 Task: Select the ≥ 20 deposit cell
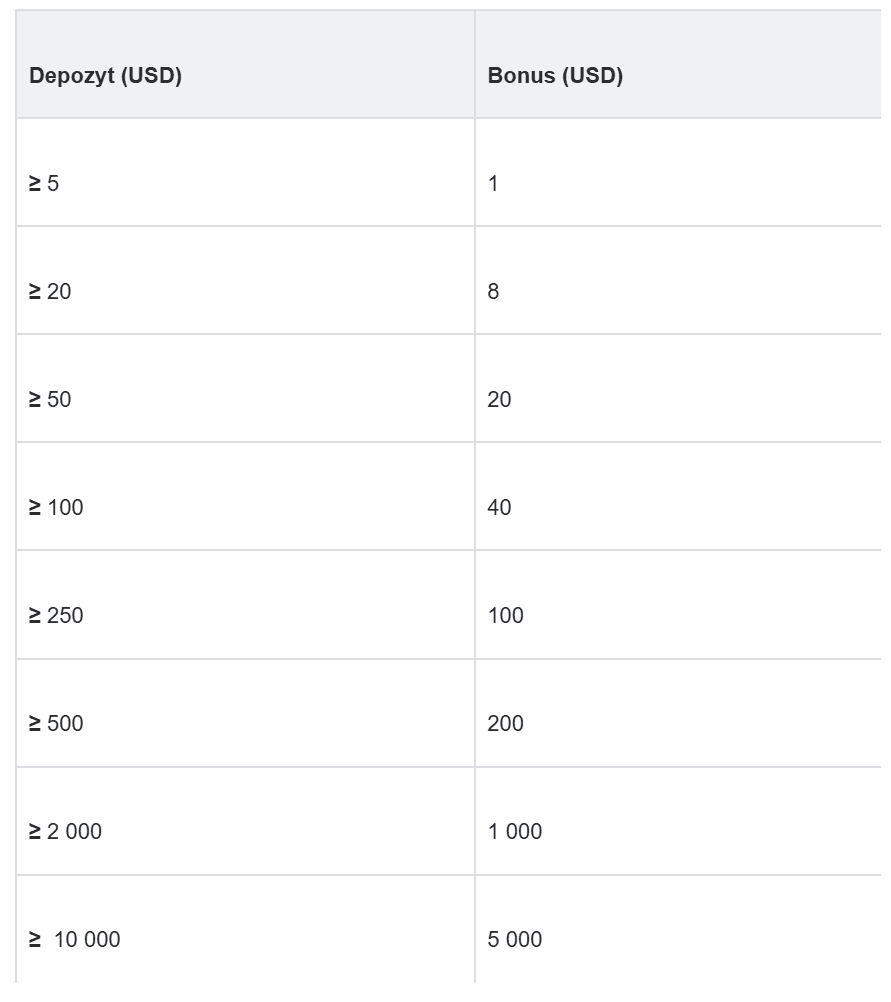(x=50, y=292)
